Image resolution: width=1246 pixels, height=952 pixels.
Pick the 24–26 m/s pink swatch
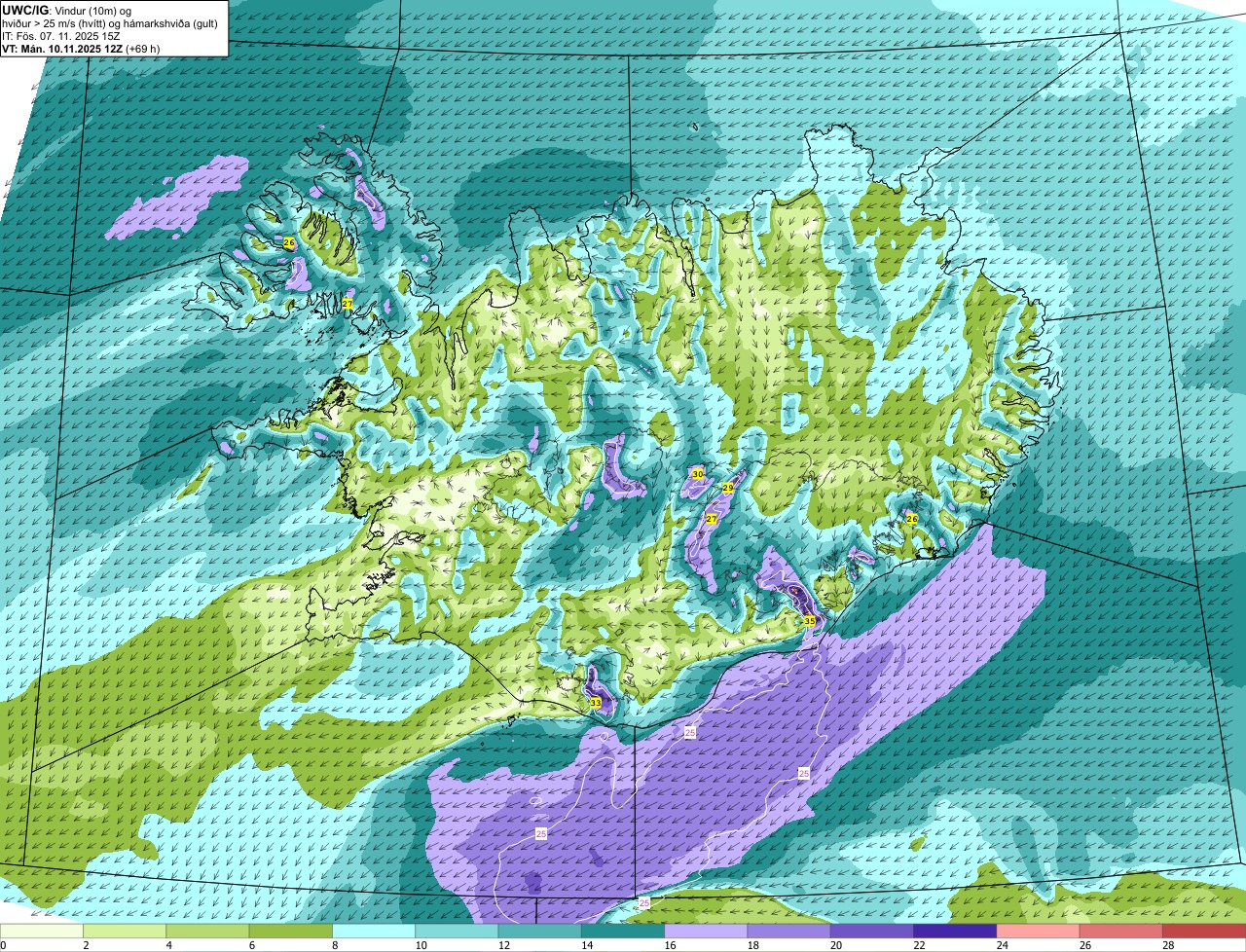[x=1038, y=931]
